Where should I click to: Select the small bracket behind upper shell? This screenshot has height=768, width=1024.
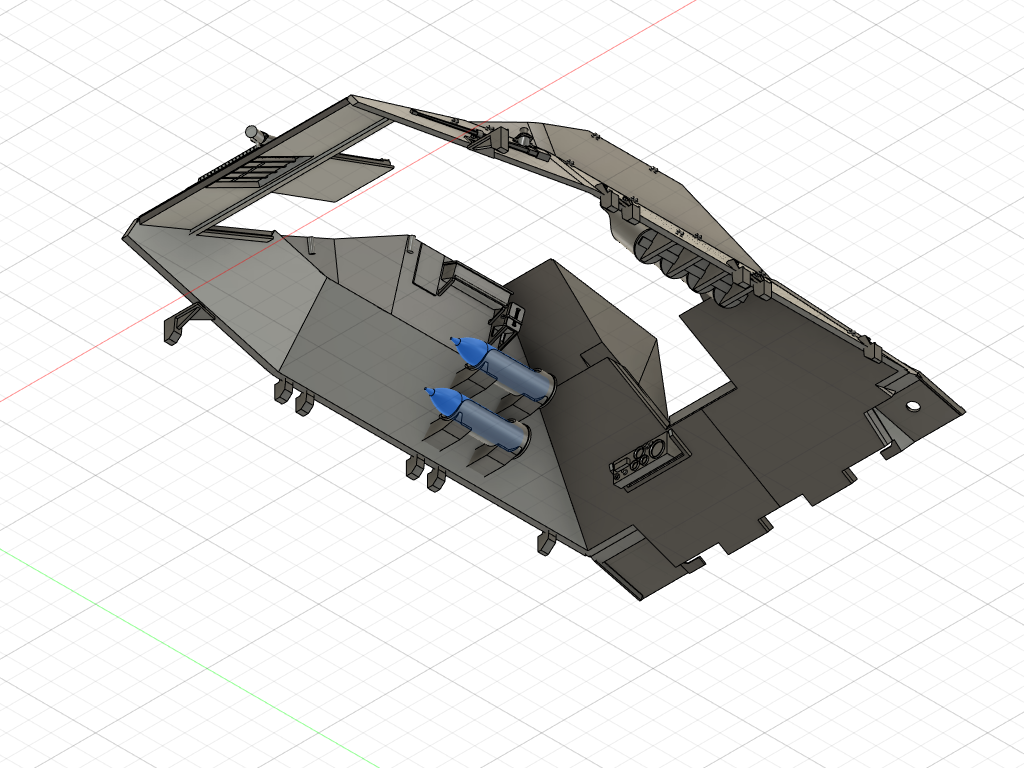513,318
